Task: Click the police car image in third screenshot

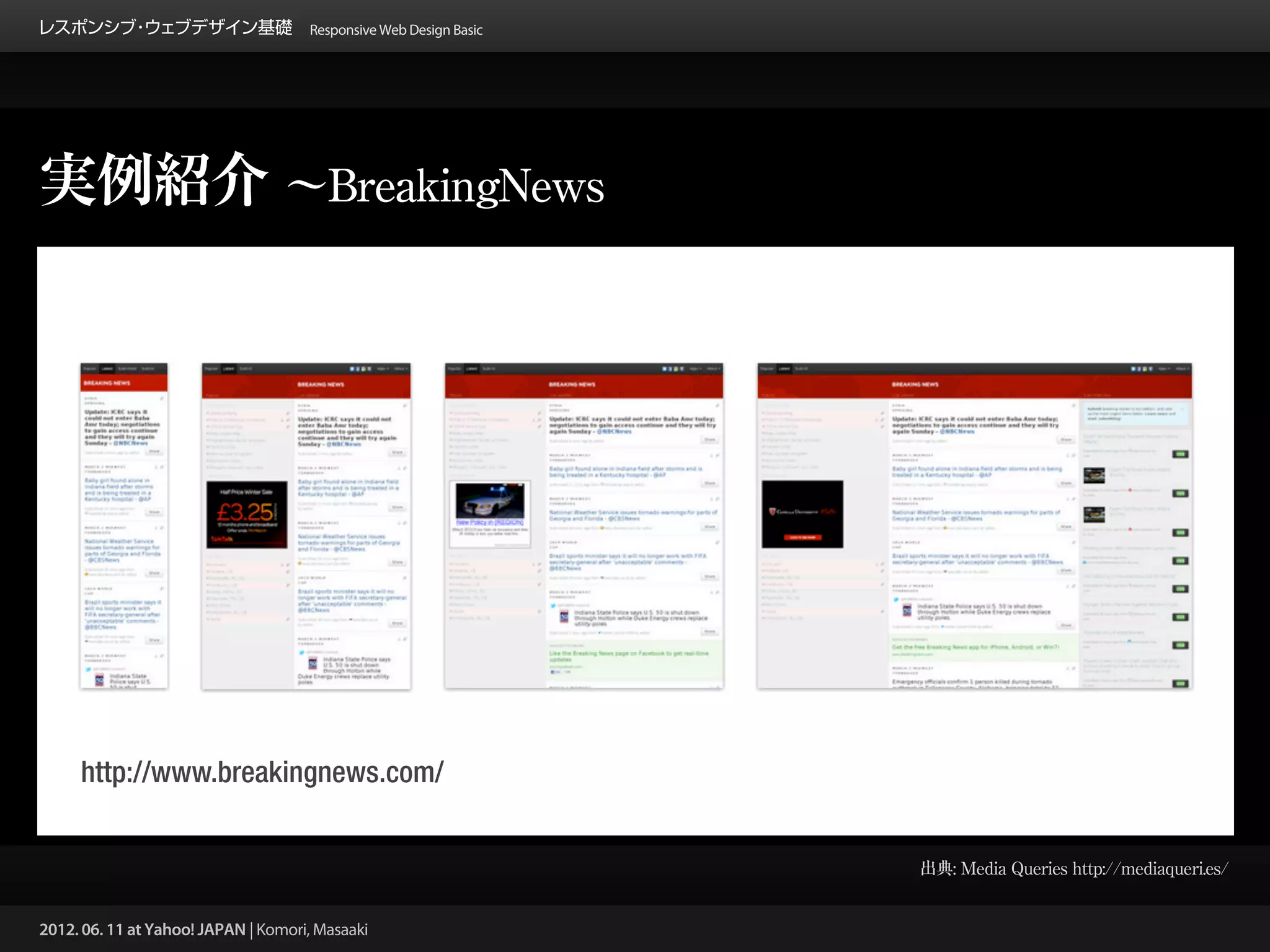Action: coord(490,501)
